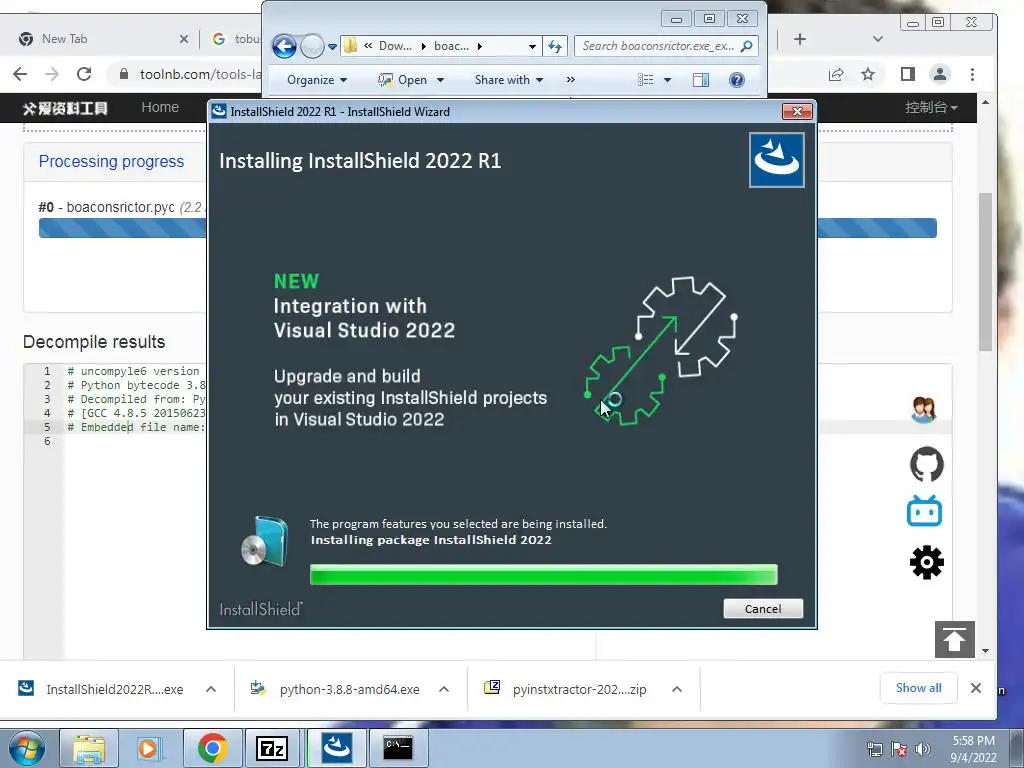Close the New Tab browser tab
This screenshot has height=768, width=1024.
(184, 39)
